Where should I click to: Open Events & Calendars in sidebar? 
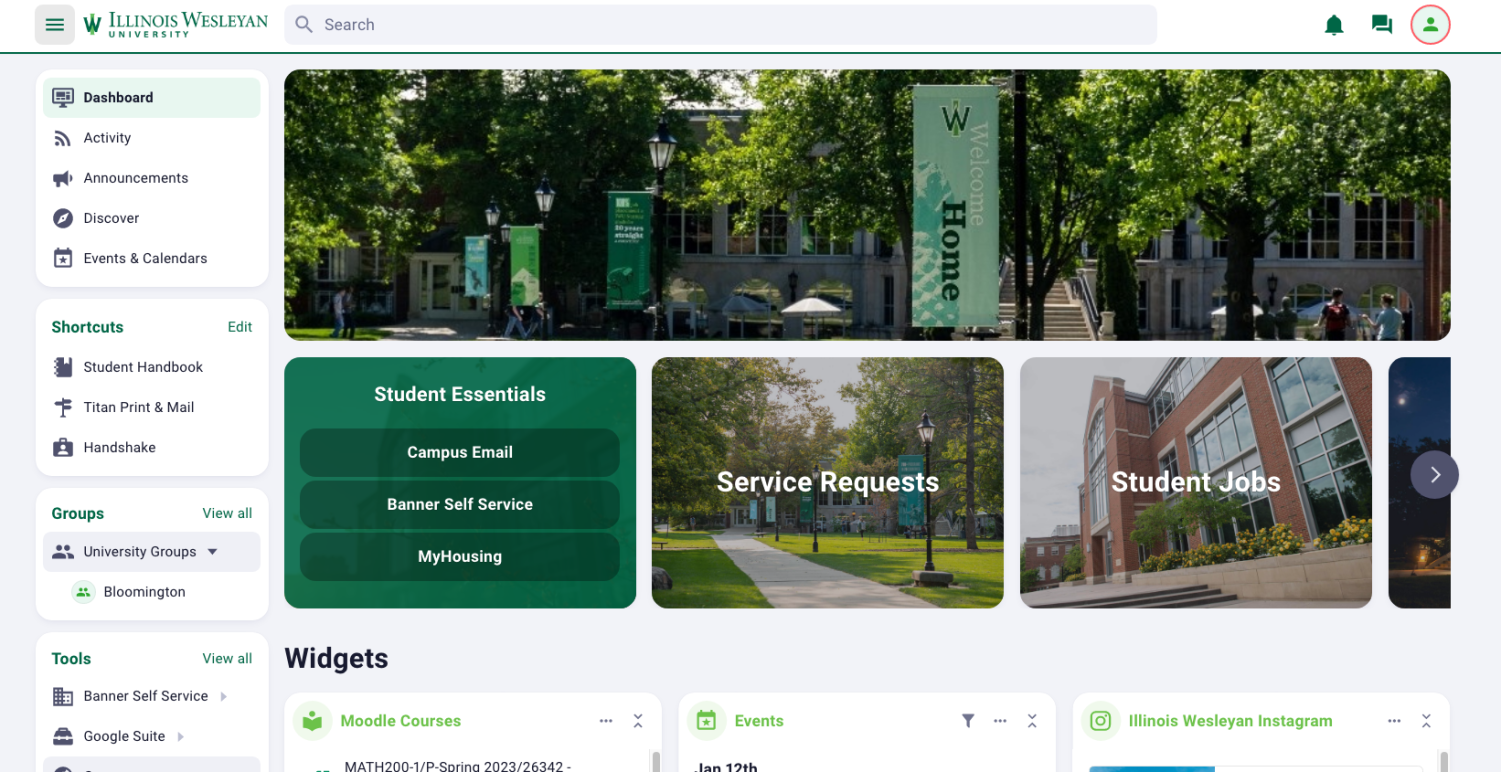[x=145, y=258]
